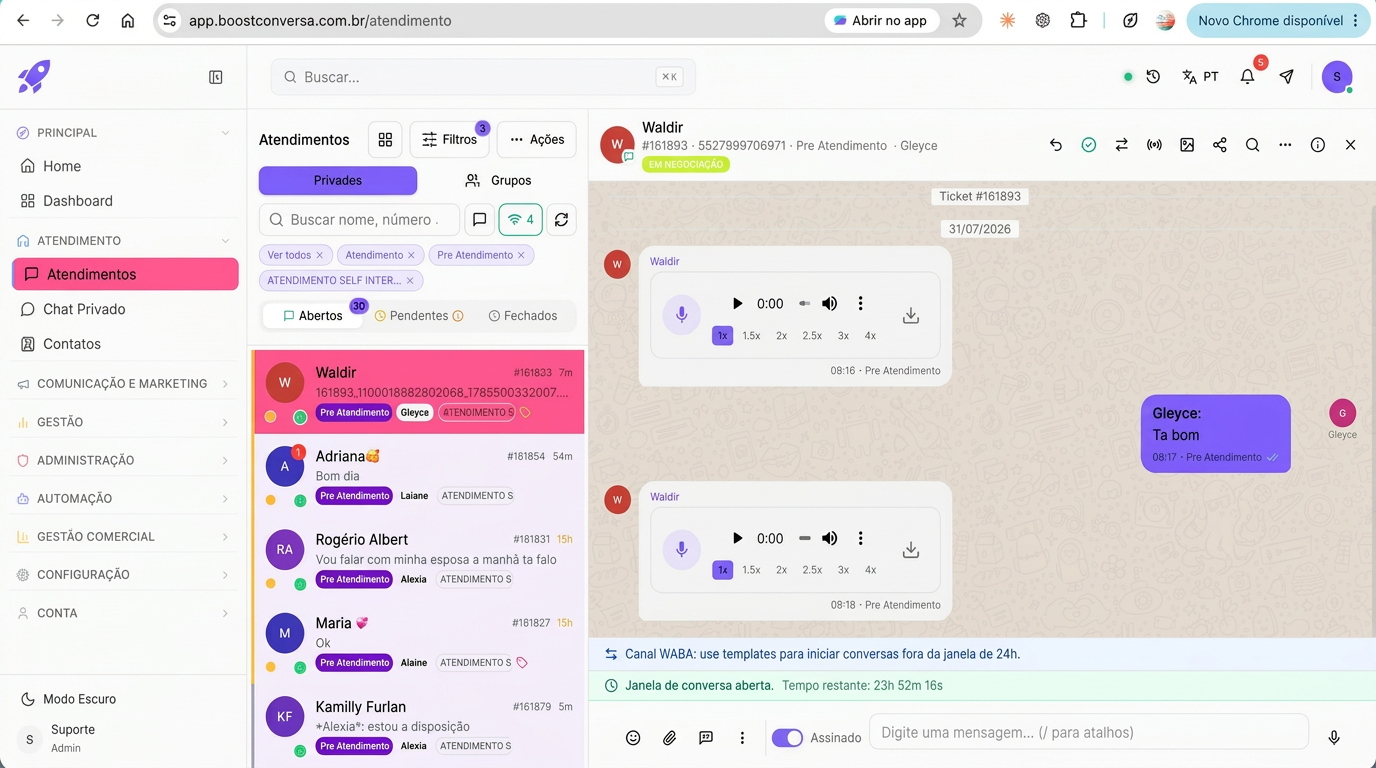The width and height of the screenshot is (1376, 768).
Task: Open the notifications bell
Action: pos(1247,77)
